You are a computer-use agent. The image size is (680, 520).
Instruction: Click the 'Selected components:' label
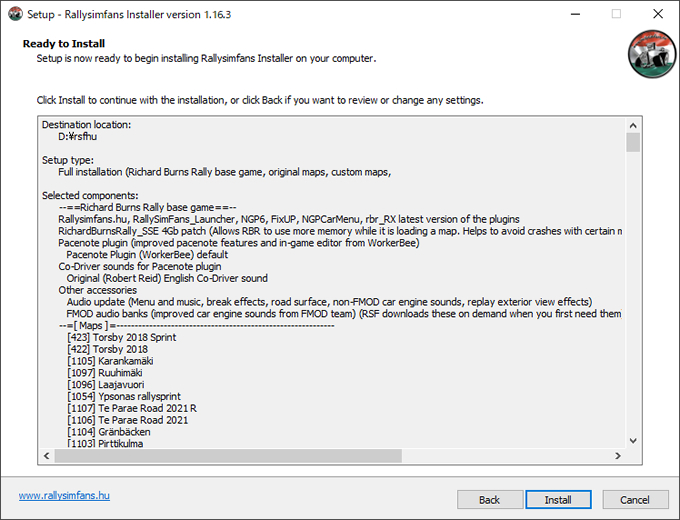[x=90, y=196]
